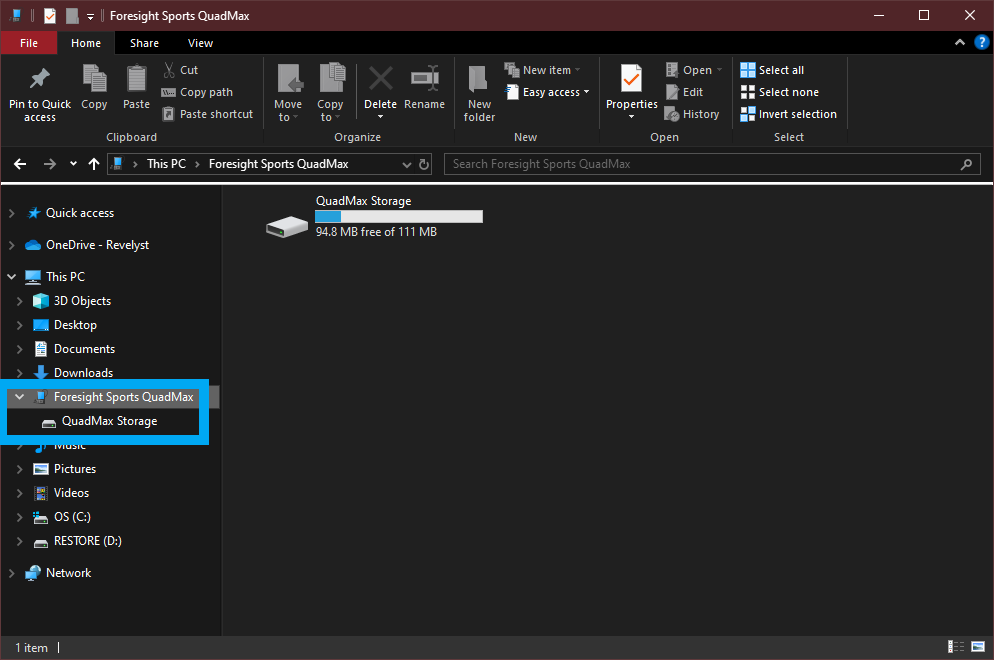Select Paste shortcut command
Viewport: 994px width, 660px height.
(x=207, y=114)
